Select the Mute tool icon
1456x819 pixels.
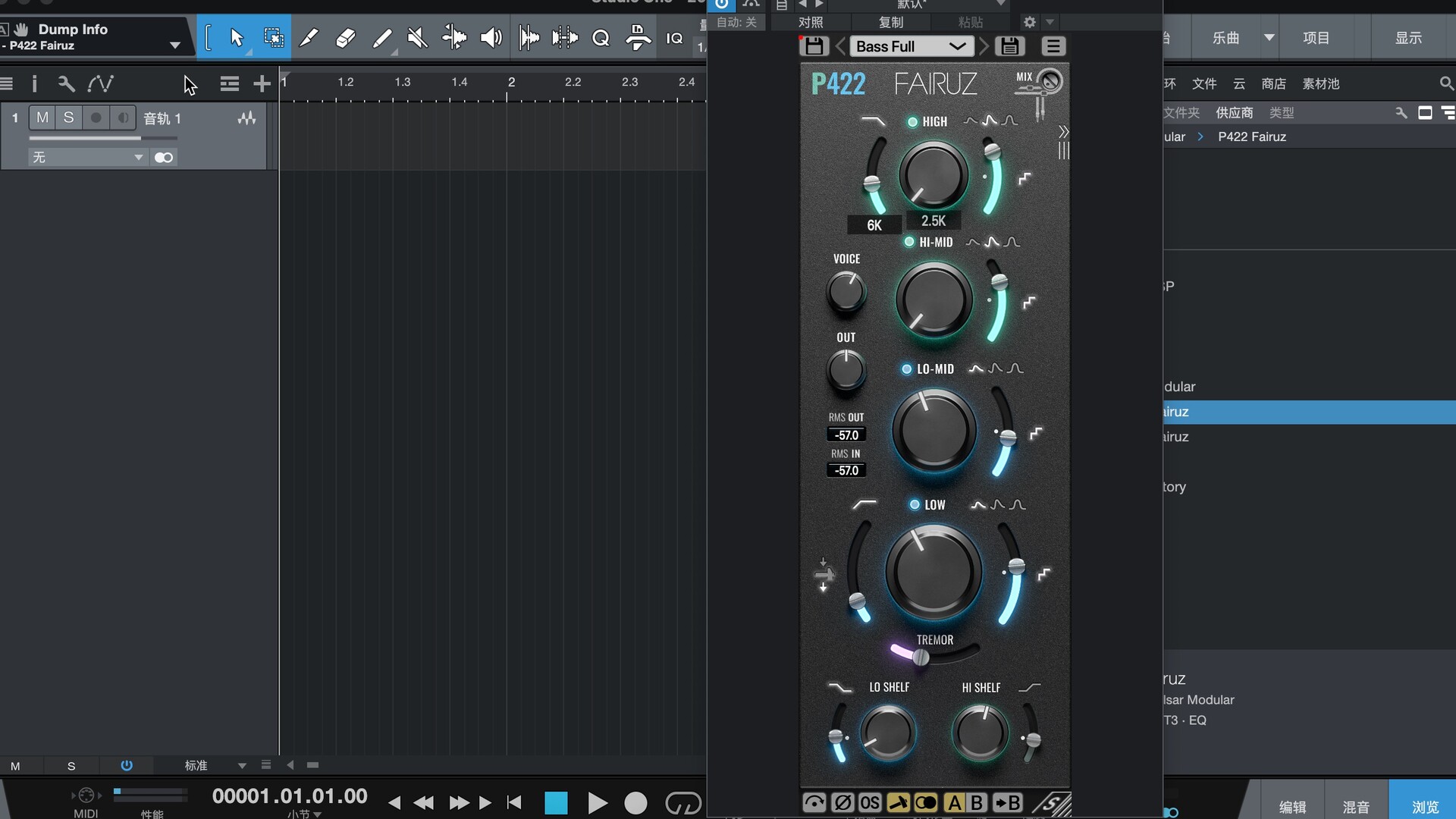click(x=417, y=37)
